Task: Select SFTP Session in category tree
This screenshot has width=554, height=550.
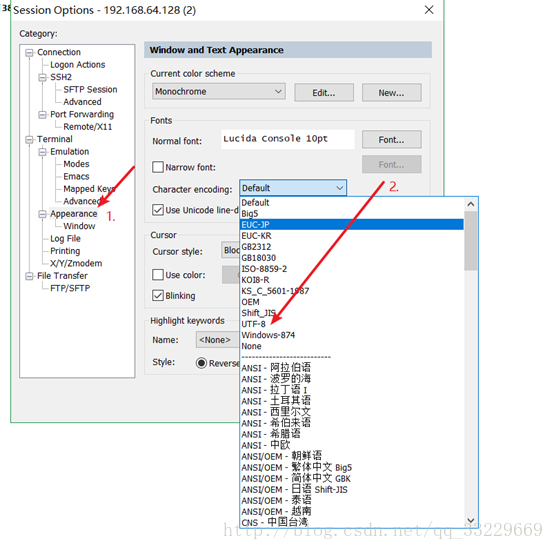Action: (x=90, y=89)
